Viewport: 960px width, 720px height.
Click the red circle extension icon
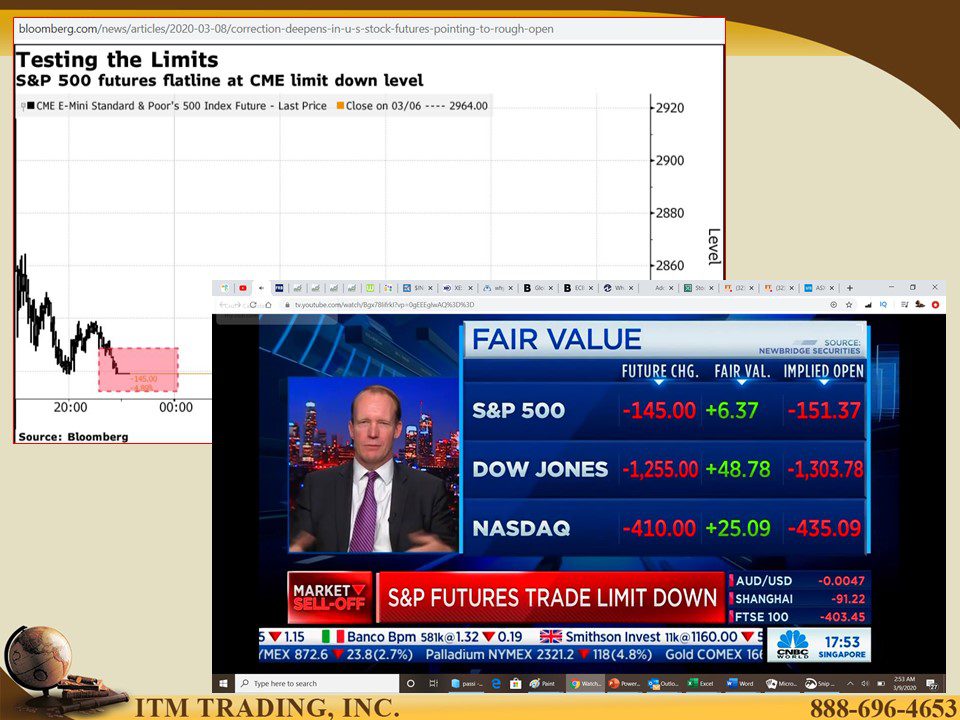point(935,304)
